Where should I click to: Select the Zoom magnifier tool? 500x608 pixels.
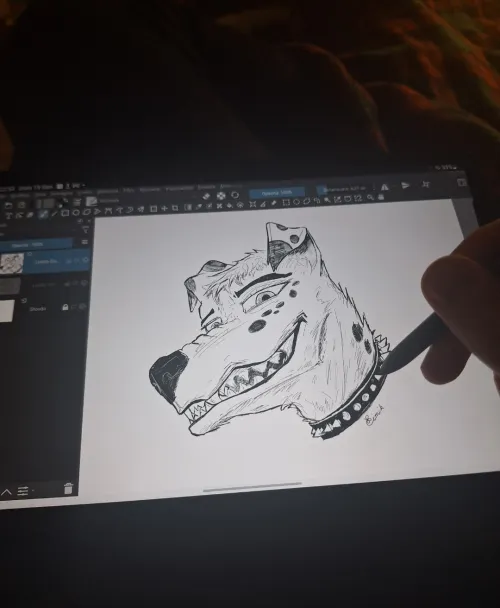pyautogui.click(x=370, y=197)
